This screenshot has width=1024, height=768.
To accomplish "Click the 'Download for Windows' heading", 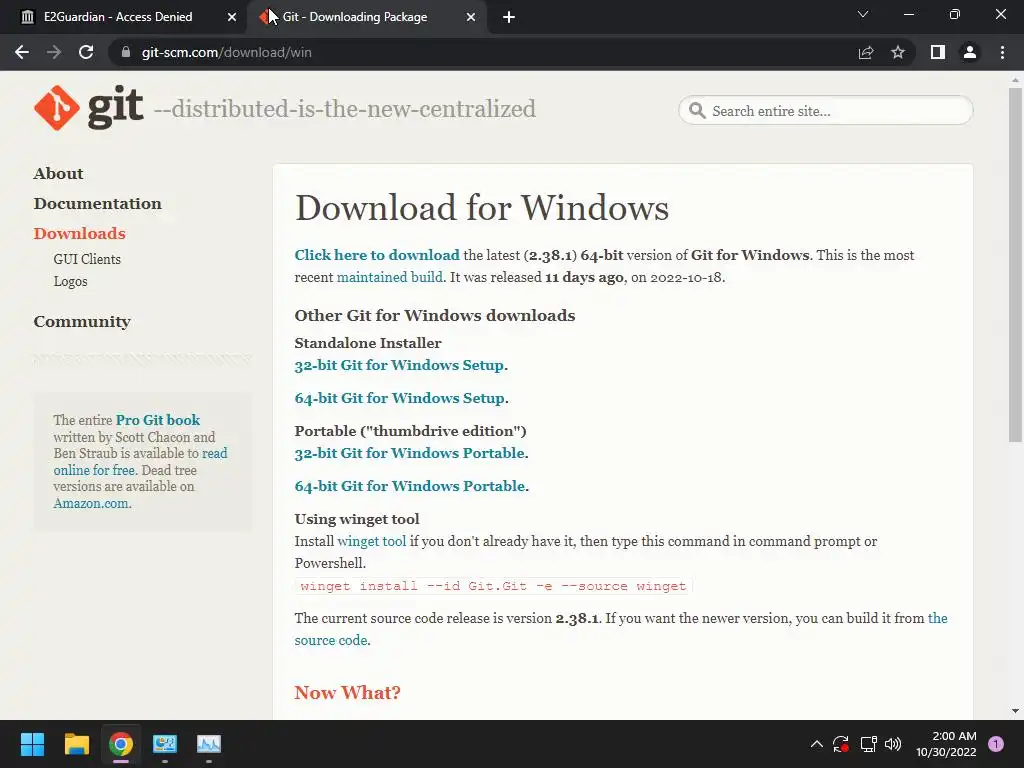I will 481,208.
